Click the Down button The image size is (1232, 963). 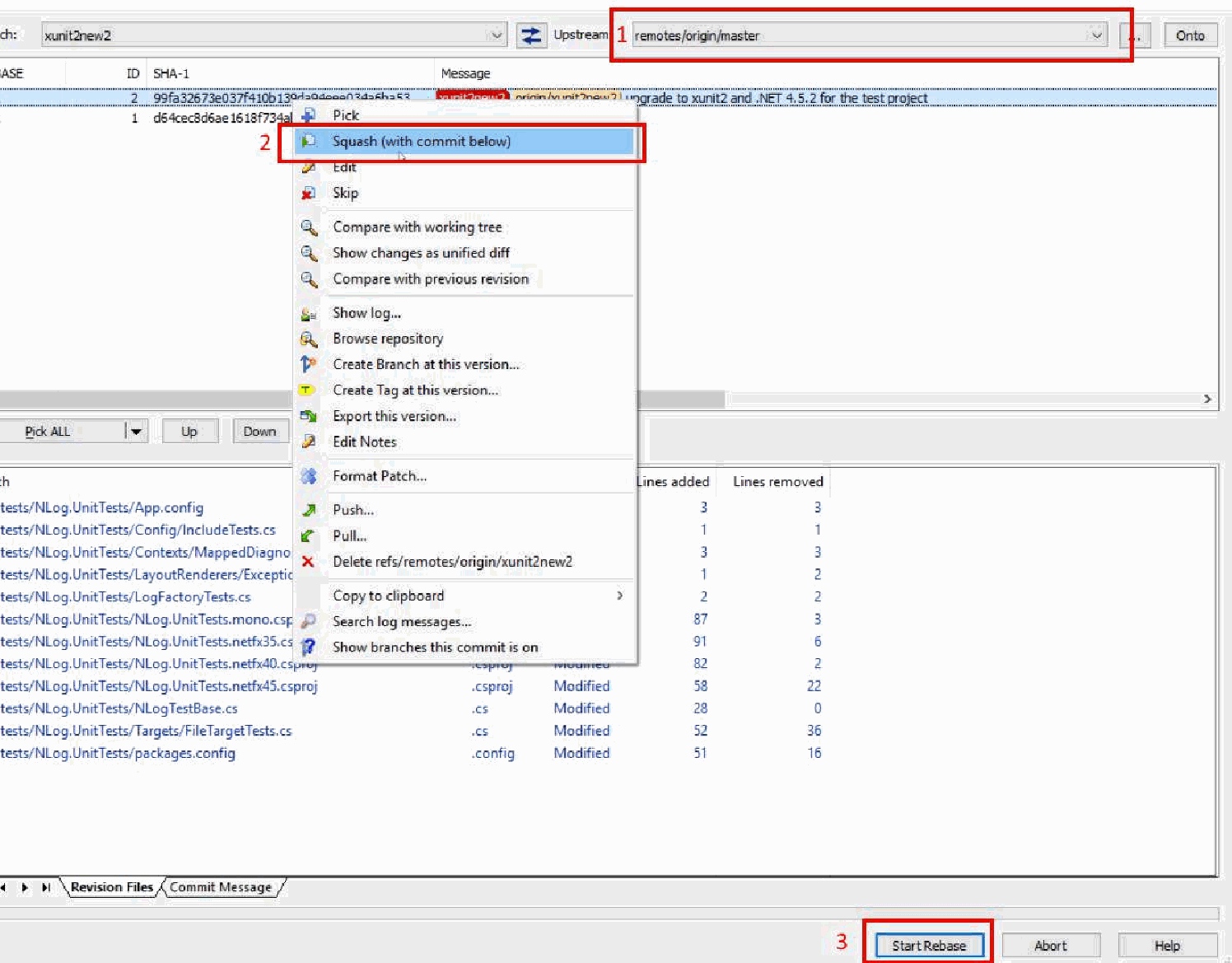click(x=259, y=431)
